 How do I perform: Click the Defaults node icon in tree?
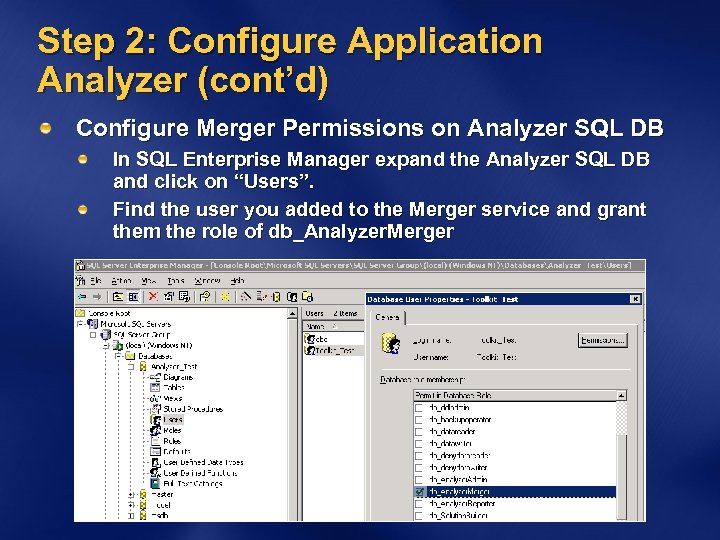point(156,451)
